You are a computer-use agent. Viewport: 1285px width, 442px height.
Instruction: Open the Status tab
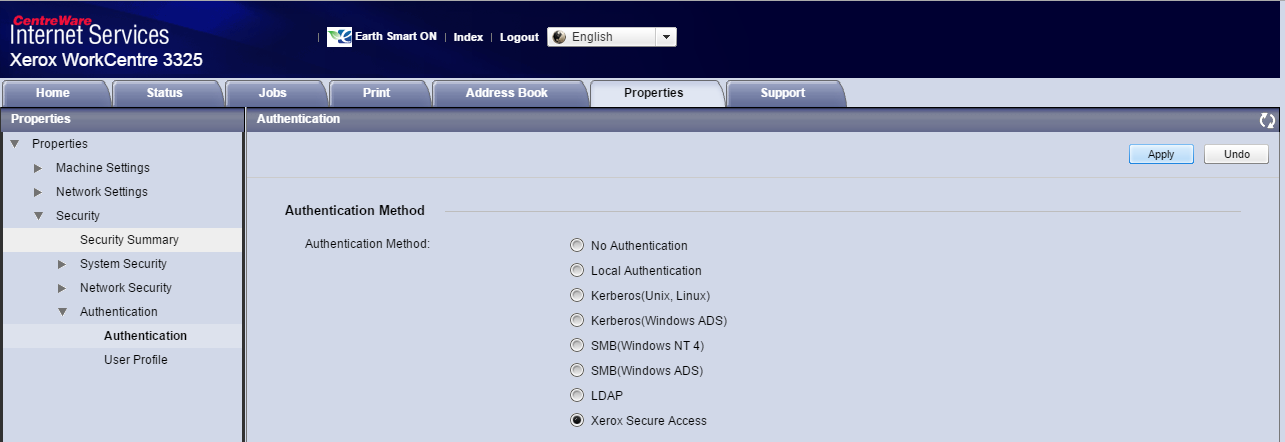coord(164,93)
